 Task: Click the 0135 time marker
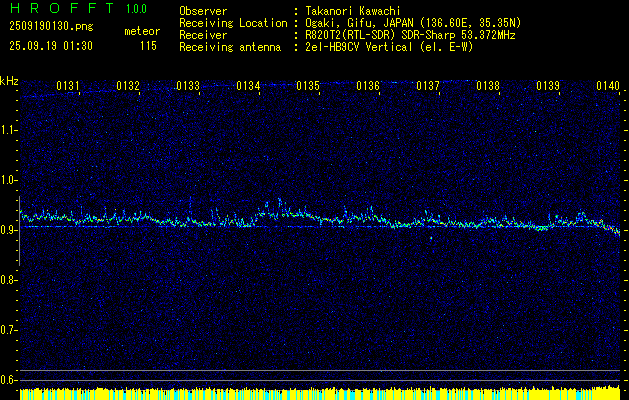pyautogui.click(x=308, y=87)
